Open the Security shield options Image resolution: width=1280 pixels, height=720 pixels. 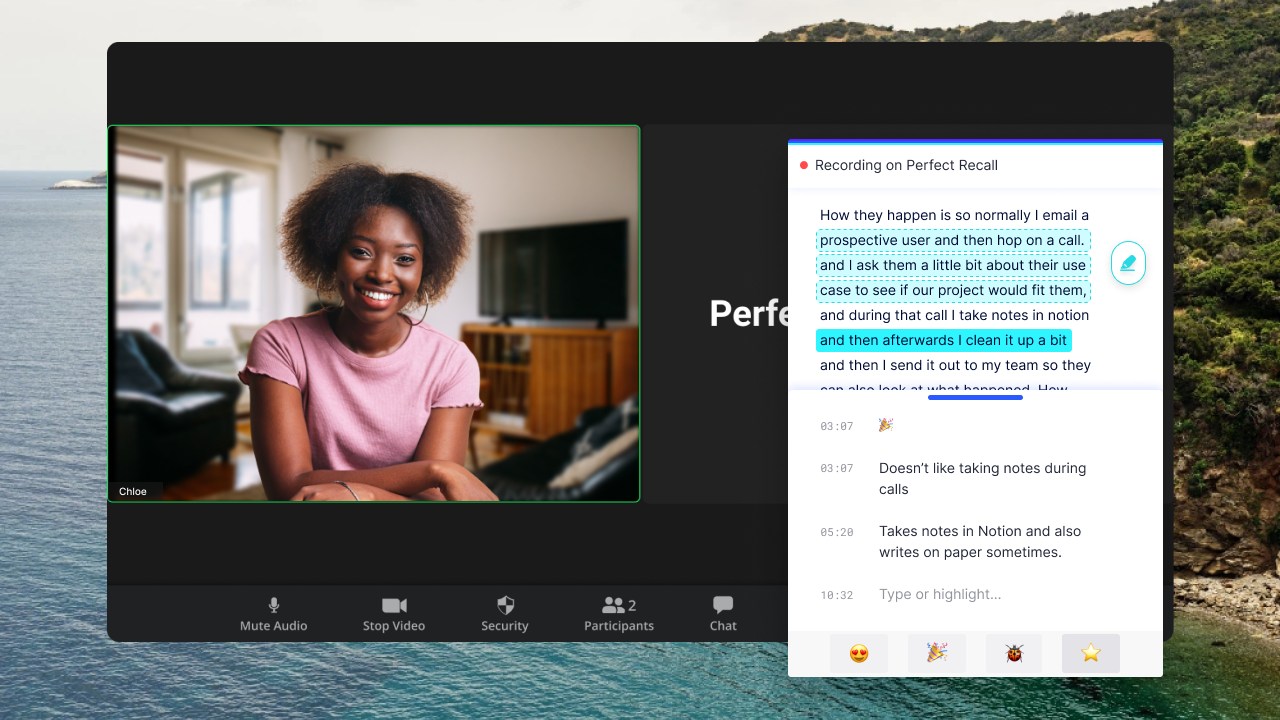coord(505,614)
